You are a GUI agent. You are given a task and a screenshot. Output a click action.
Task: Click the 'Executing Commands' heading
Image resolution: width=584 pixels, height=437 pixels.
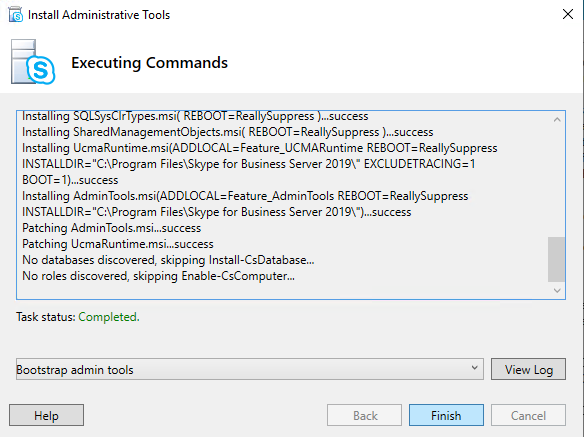click(x=149, y=63)
